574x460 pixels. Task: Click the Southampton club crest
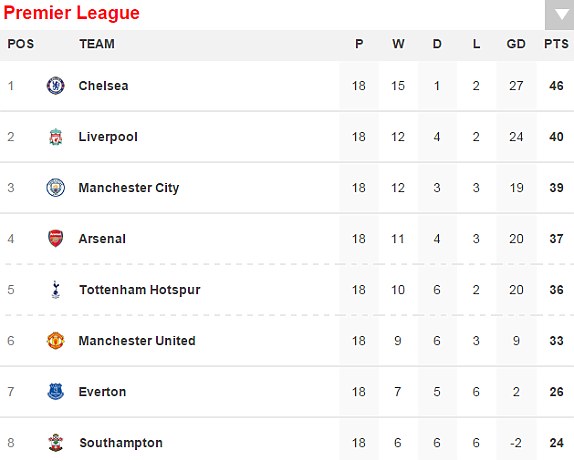(56, 443)
